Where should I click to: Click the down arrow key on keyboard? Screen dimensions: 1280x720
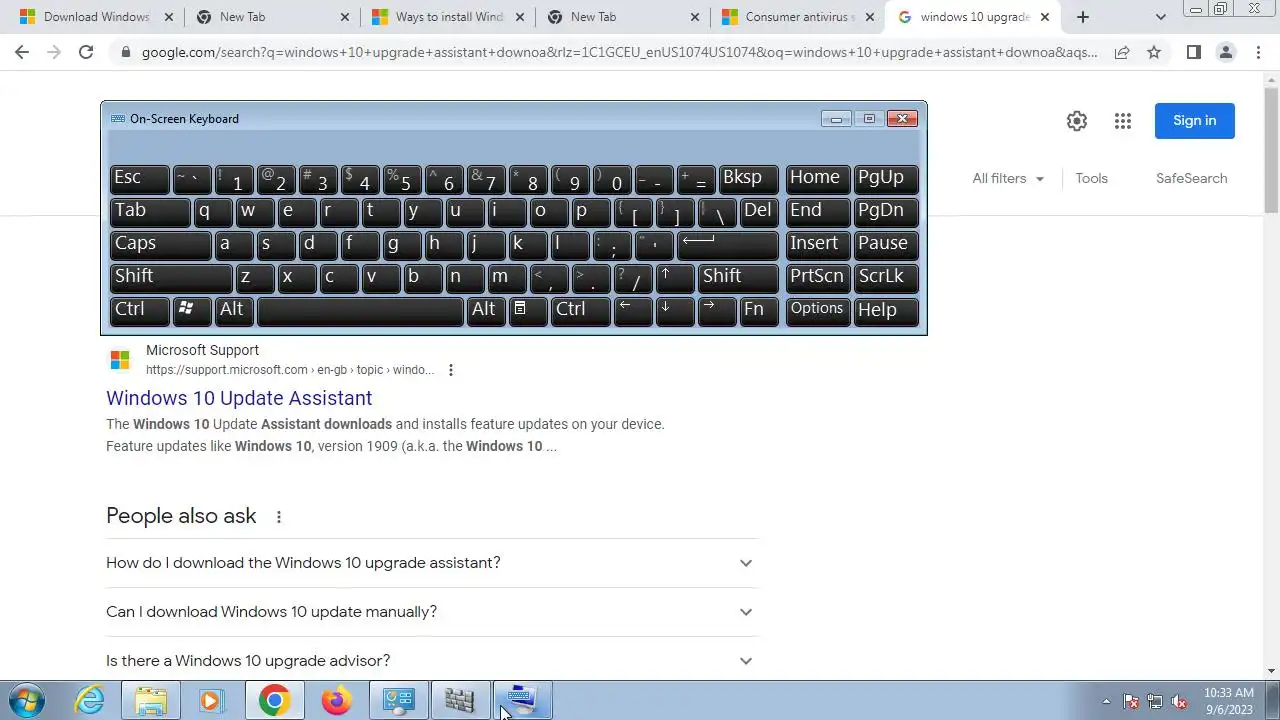(x=675, y=311)
